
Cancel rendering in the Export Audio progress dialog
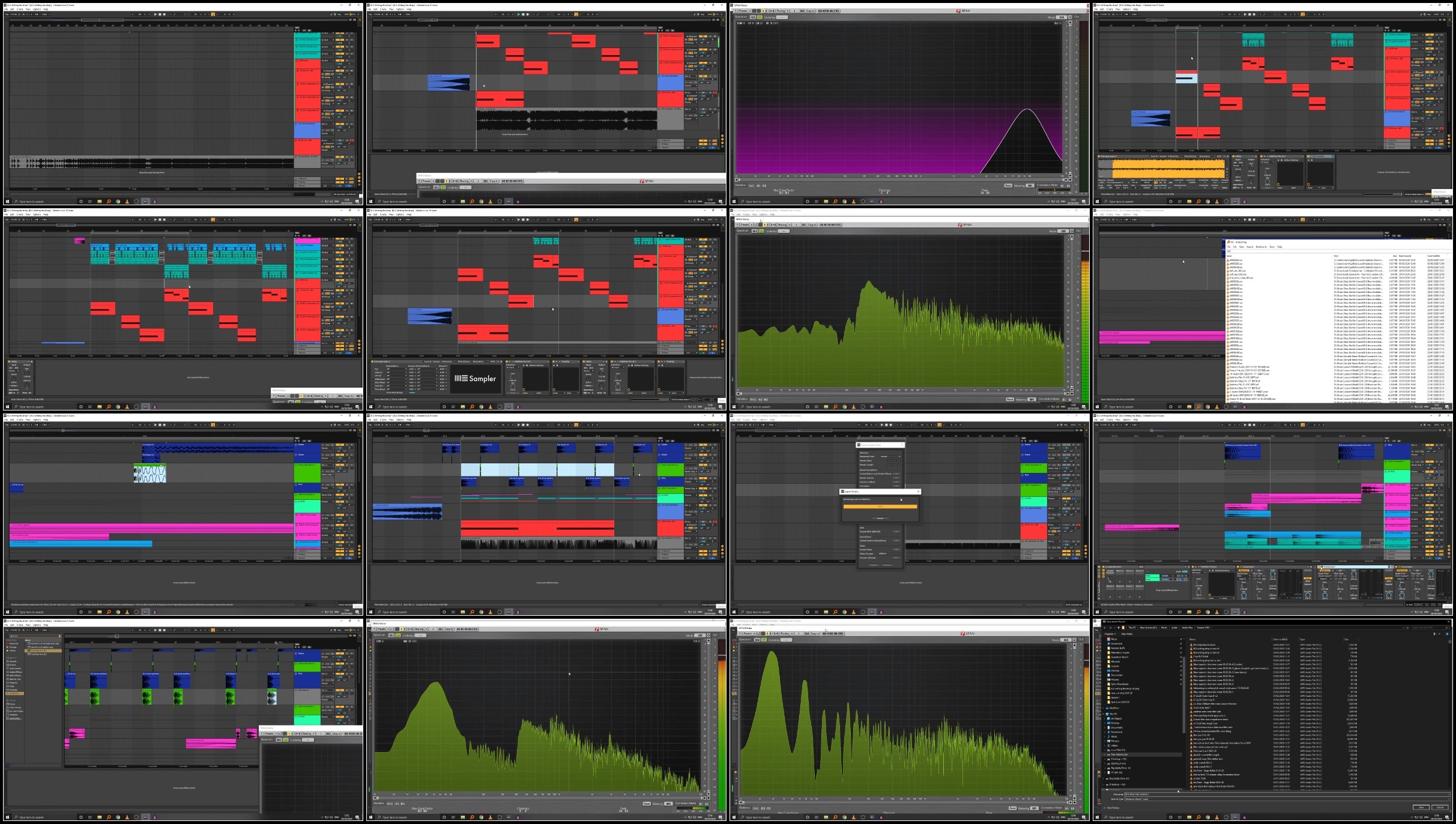click(880, 519)
